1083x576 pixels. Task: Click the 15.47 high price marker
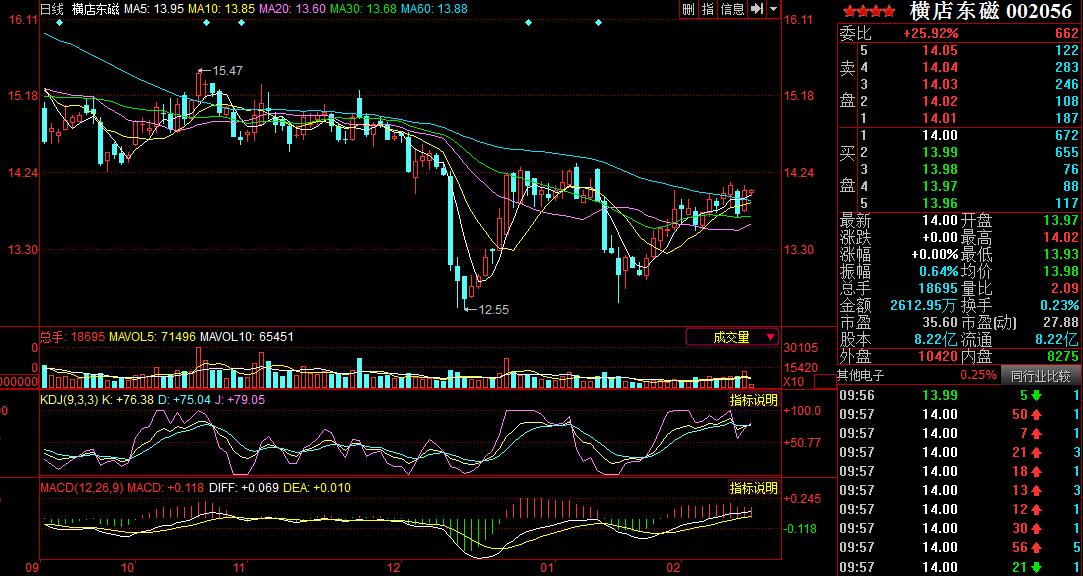click(x=227, y=71)
